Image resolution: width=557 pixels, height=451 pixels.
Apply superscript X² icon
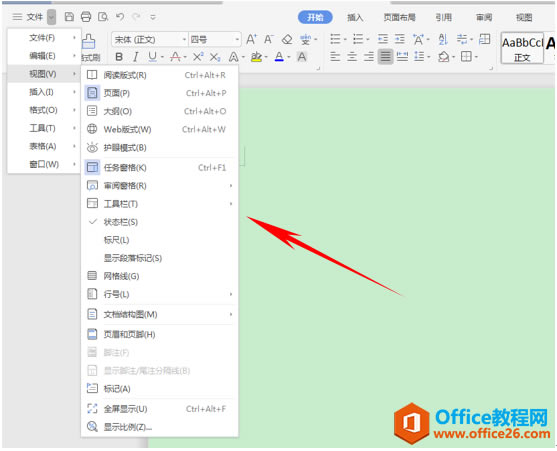(x=198, y=57)
